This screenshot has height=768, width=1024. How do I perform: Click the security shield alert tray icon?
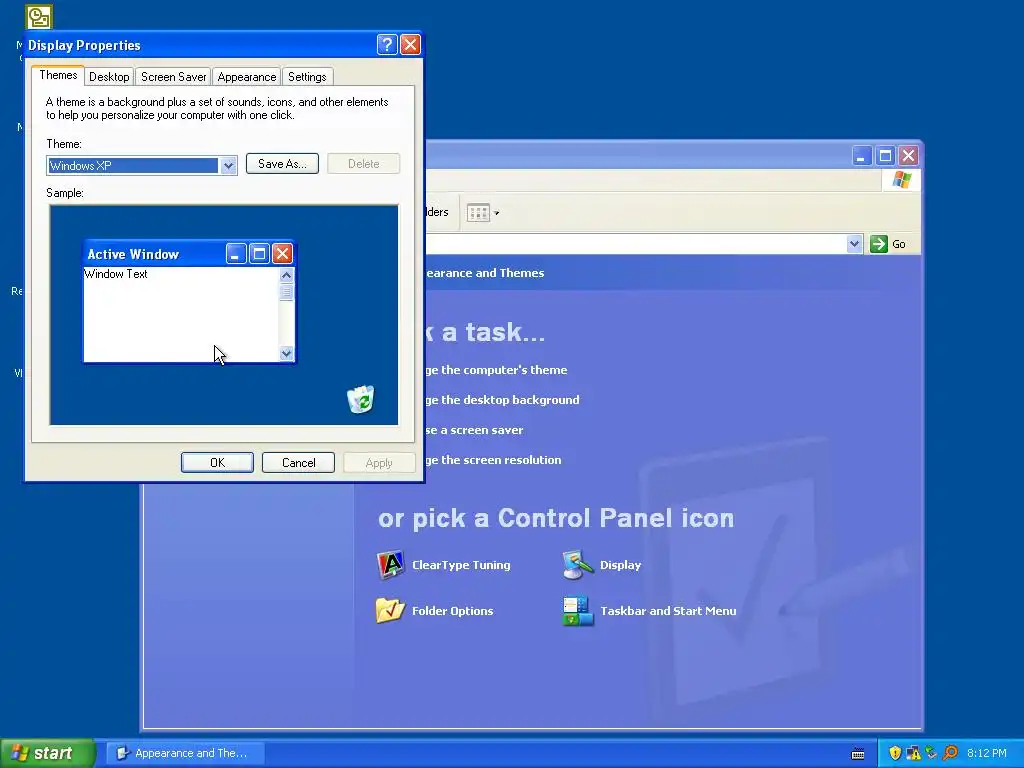click(895, 753)
